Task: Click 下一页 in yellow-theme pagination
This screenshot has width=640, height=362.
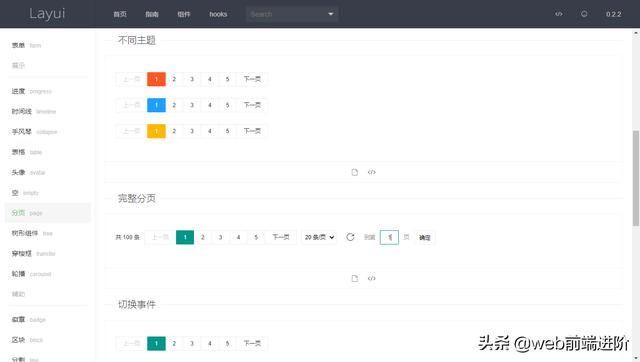Action: 252,131
